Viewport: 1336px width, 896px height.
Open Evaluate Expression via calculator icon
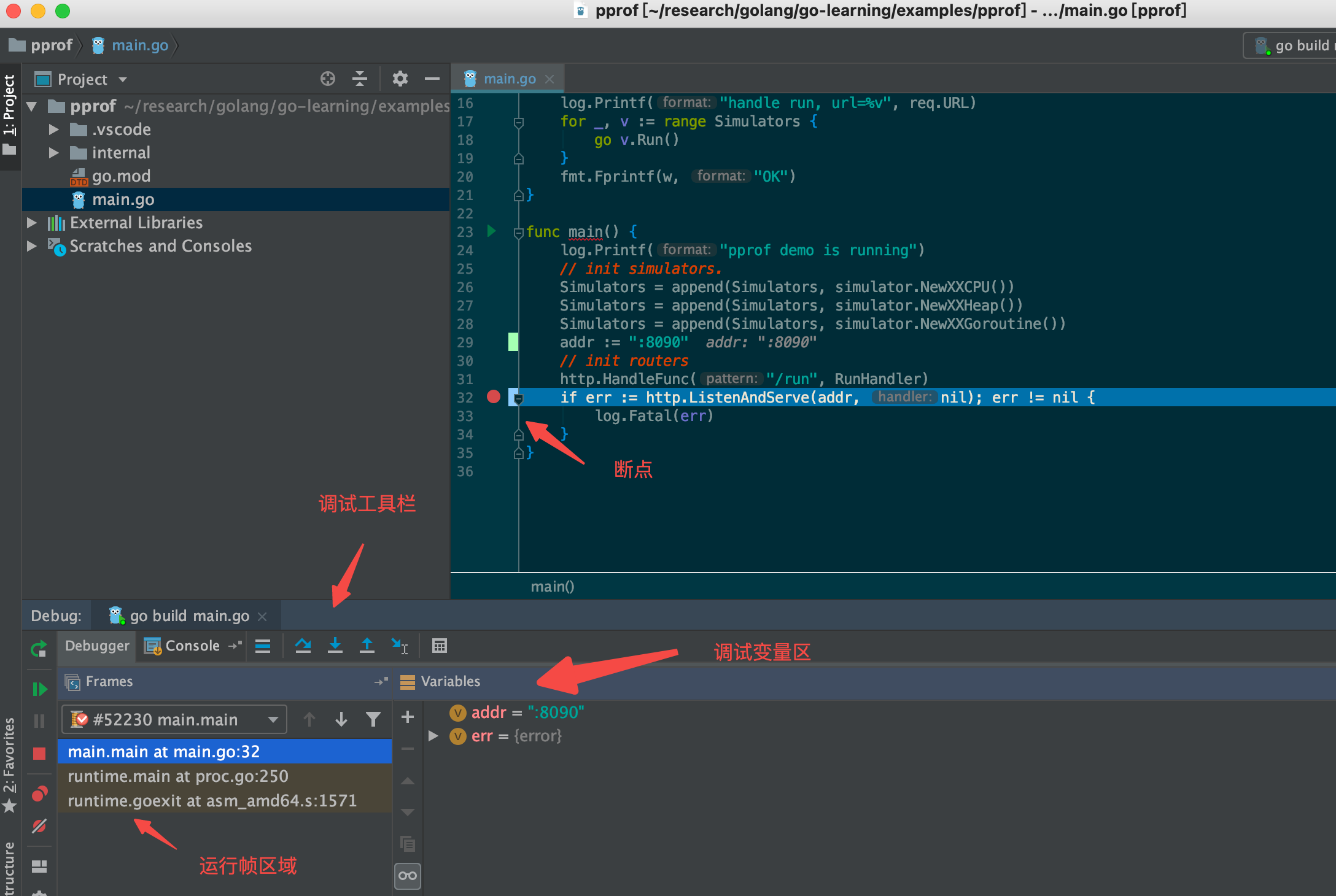[439, 646]
